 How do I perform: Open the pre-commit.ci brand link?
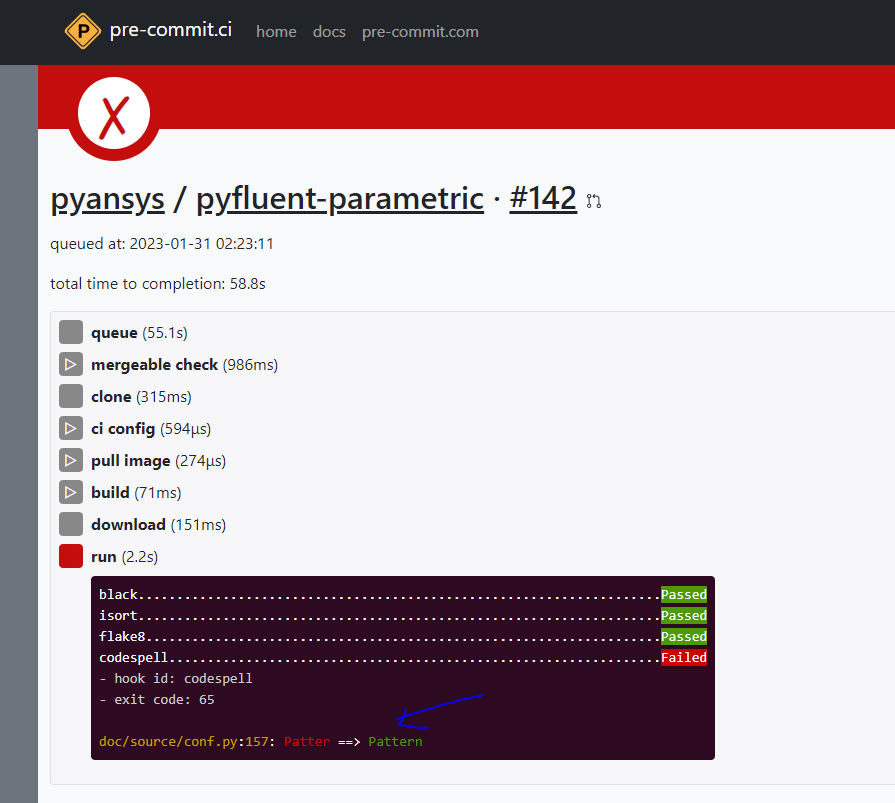(x=171, y=30)
